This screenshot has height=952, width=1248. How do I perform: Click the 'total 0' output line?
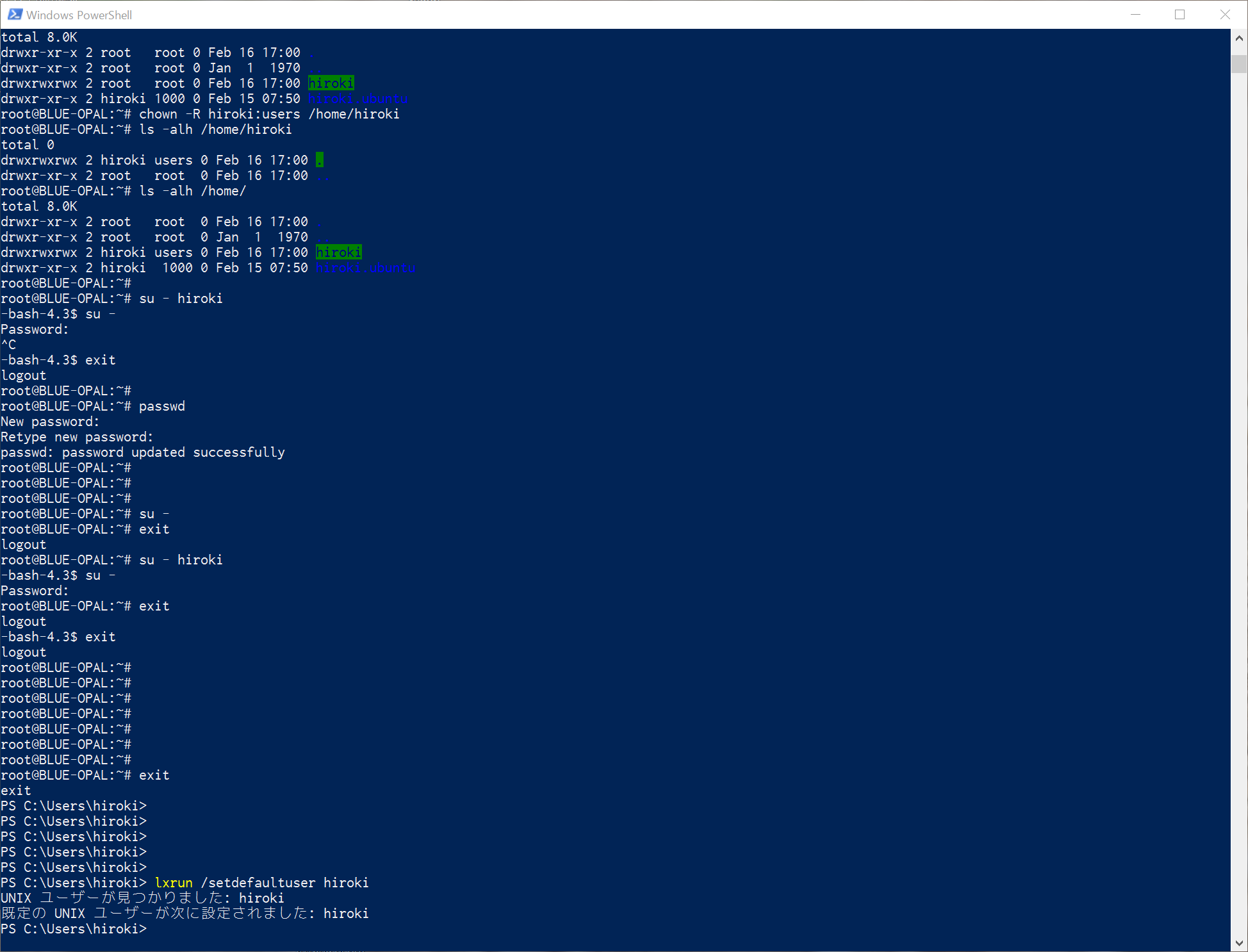(x=28, y=145)
